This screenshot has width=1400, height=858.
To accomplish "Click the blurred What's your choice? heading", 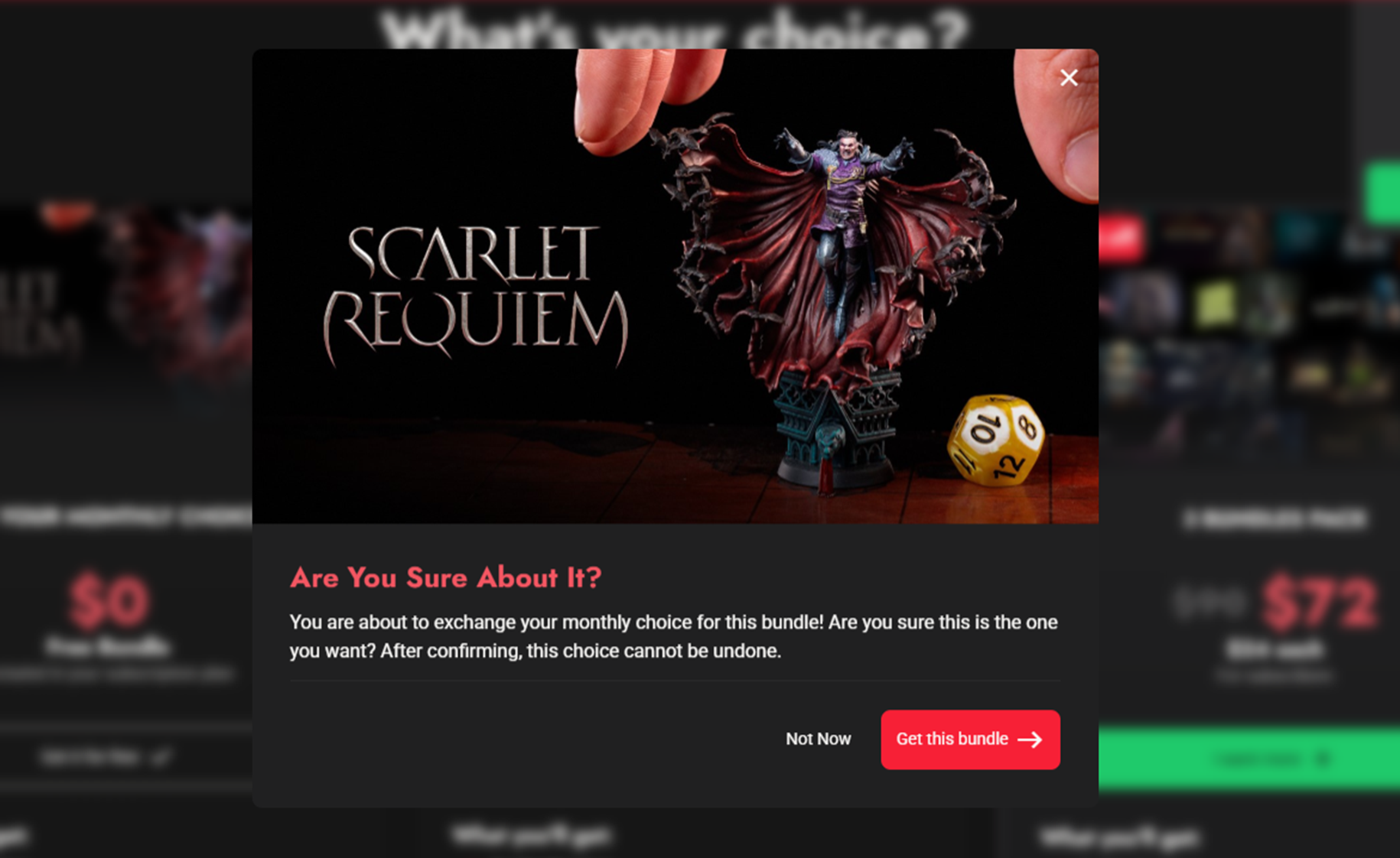I will [x=675, y=29].
